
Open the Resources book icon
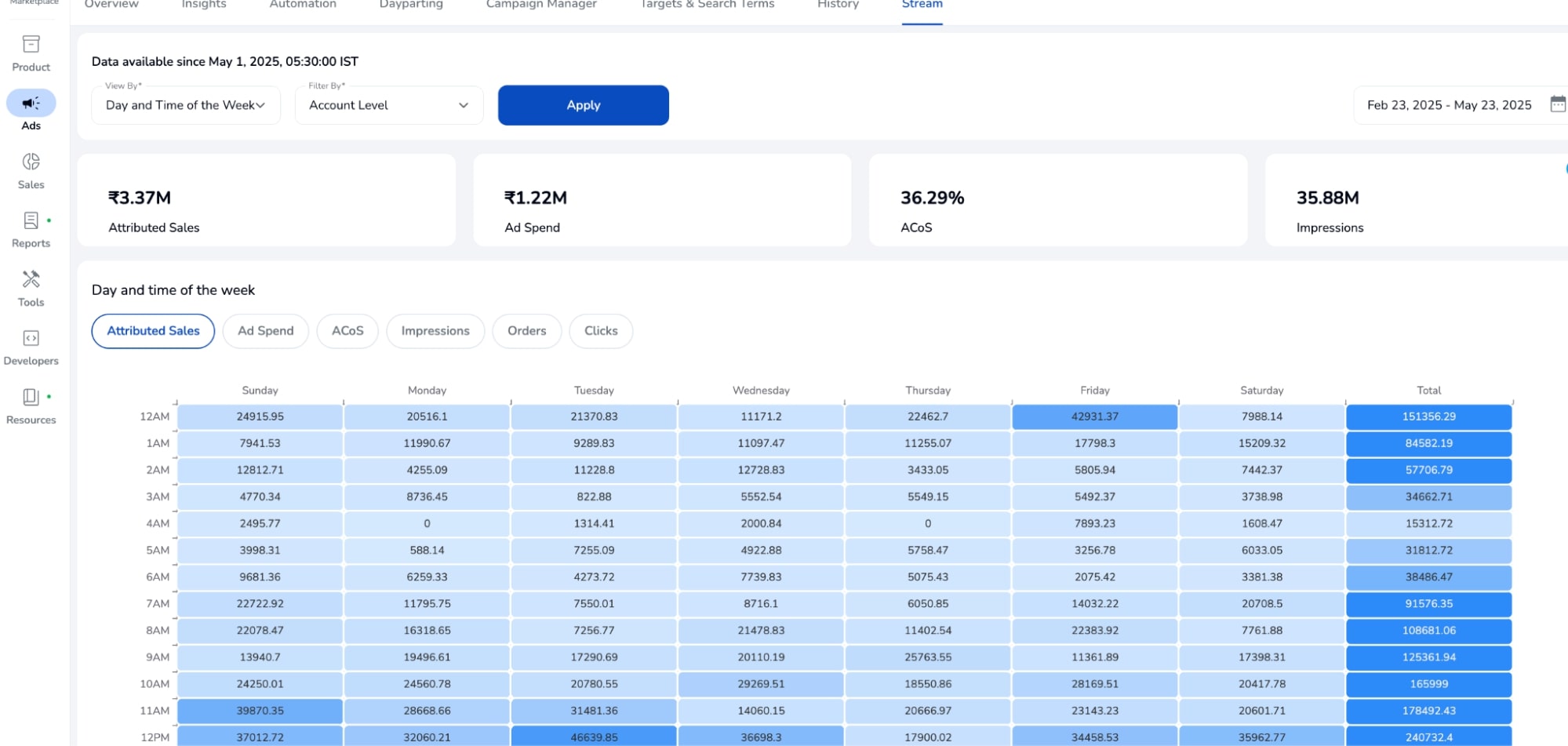[x=31, y=397]
